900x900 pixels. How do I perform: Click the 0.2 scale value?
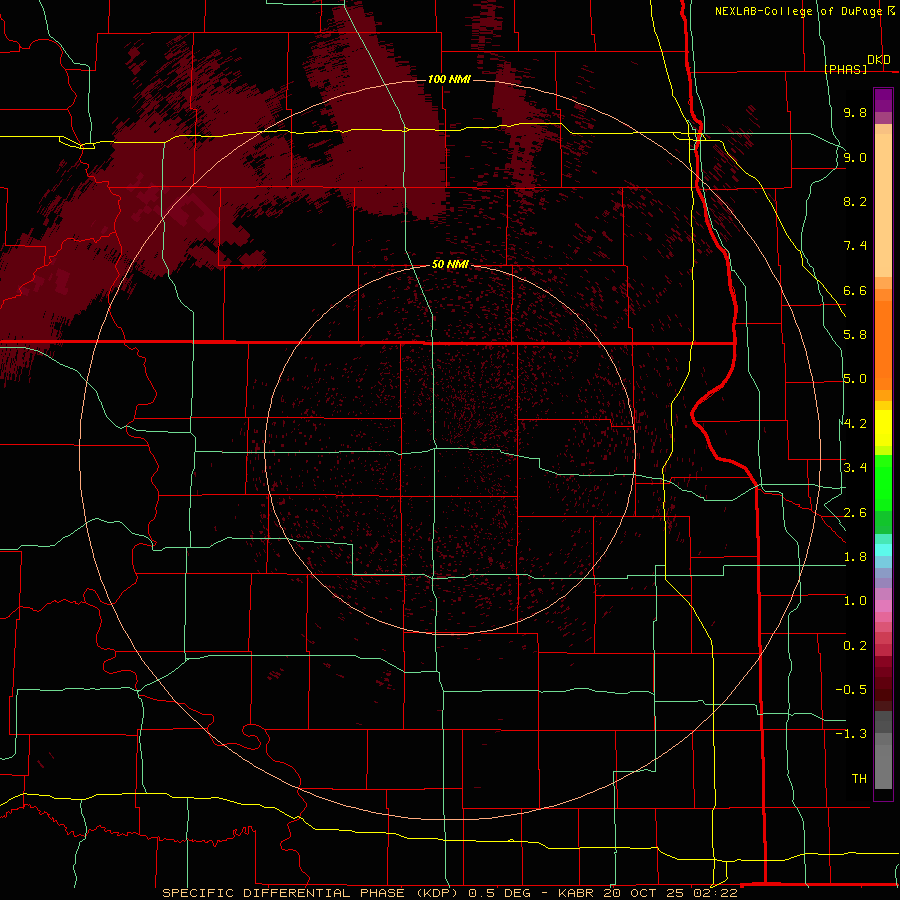pyautogui.click(x=855, y=646)
